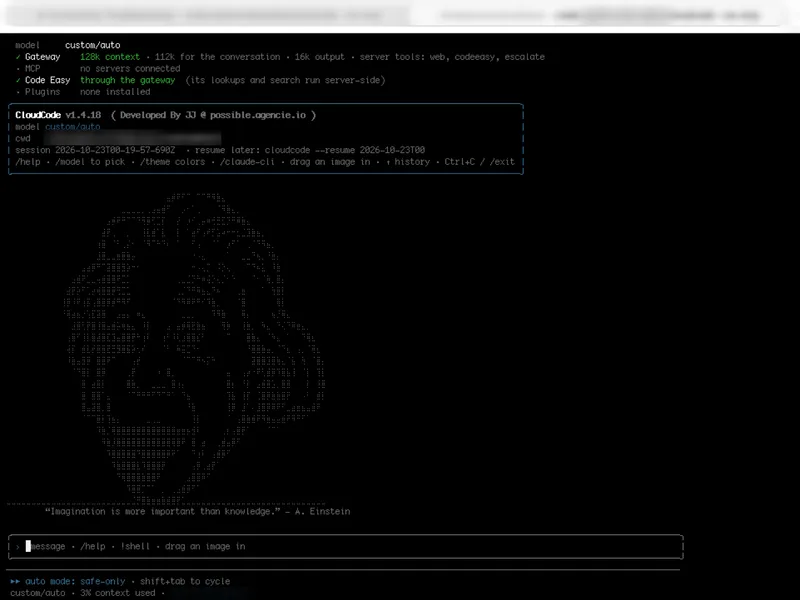
Task: Click 'cwd' label in the banner
Action: click(23, 138)
